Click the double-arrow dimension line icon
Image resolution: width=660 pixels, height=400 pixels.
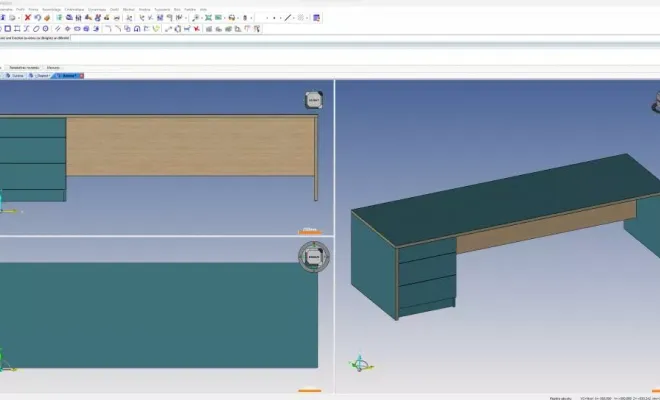click(x=168, y=29)
